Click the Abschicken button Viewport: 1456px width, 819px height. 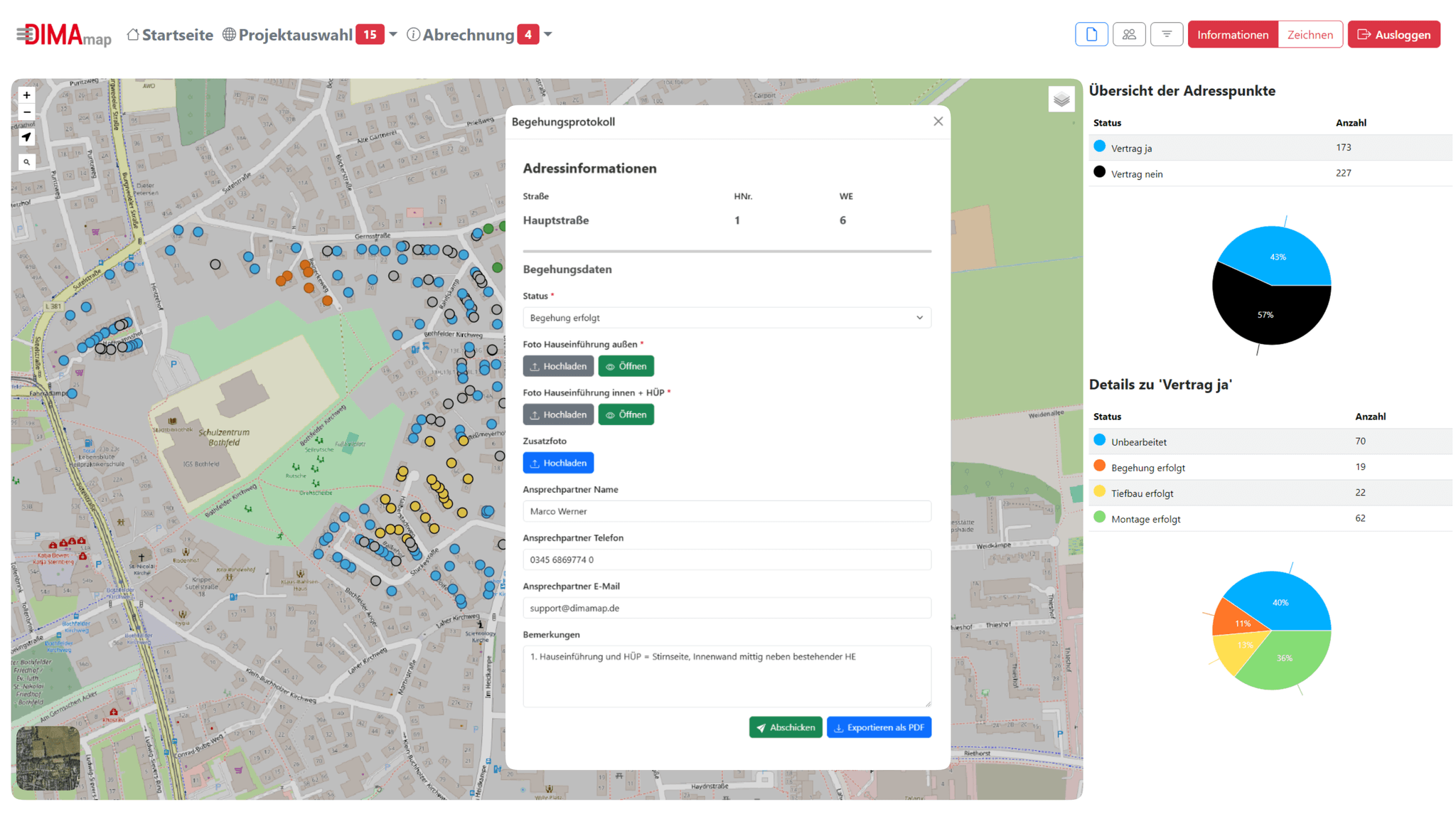click(786, 727)
